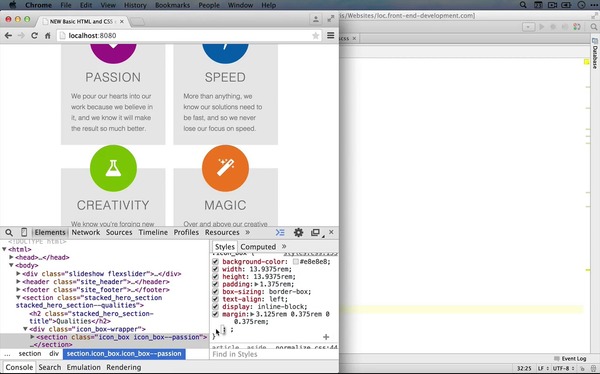Open DevTools settings gear
The height and width of the screenshot is (374, 600).
click(298, 232)
